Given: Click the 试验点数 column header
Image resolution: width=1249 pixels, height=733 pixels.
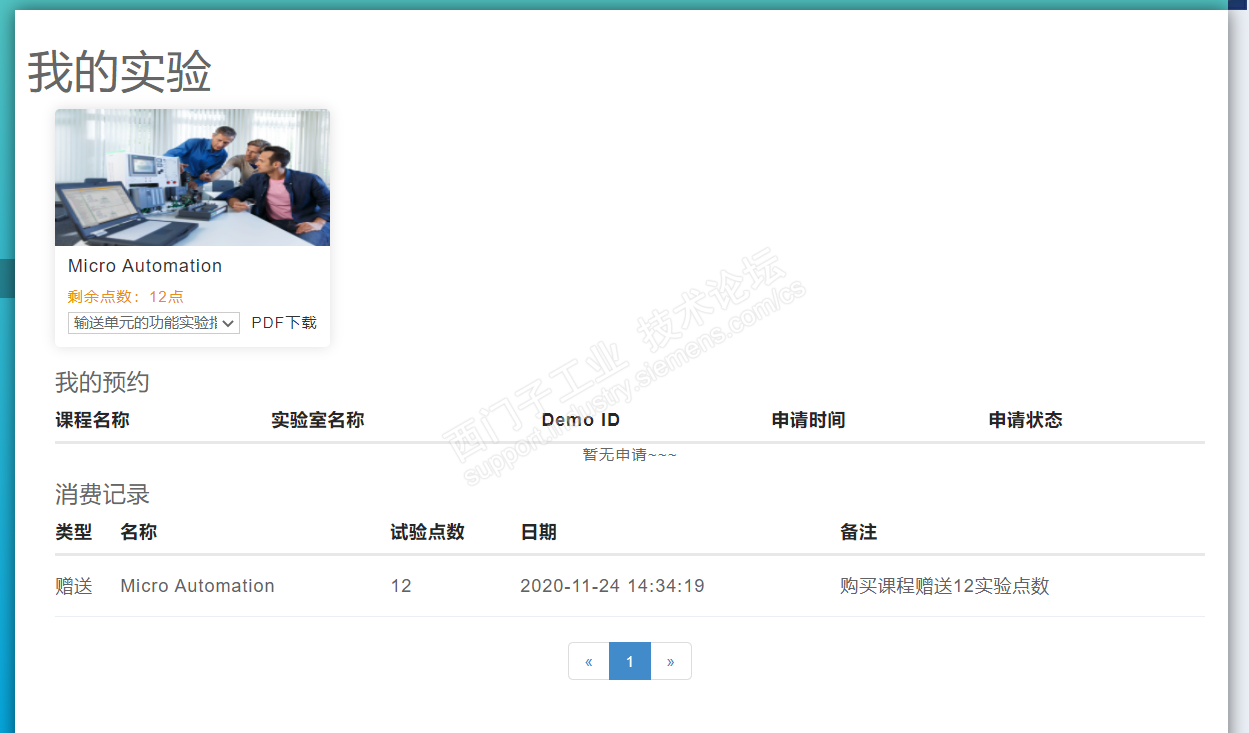Looking at the screenshot, I should tap(428, 532).
